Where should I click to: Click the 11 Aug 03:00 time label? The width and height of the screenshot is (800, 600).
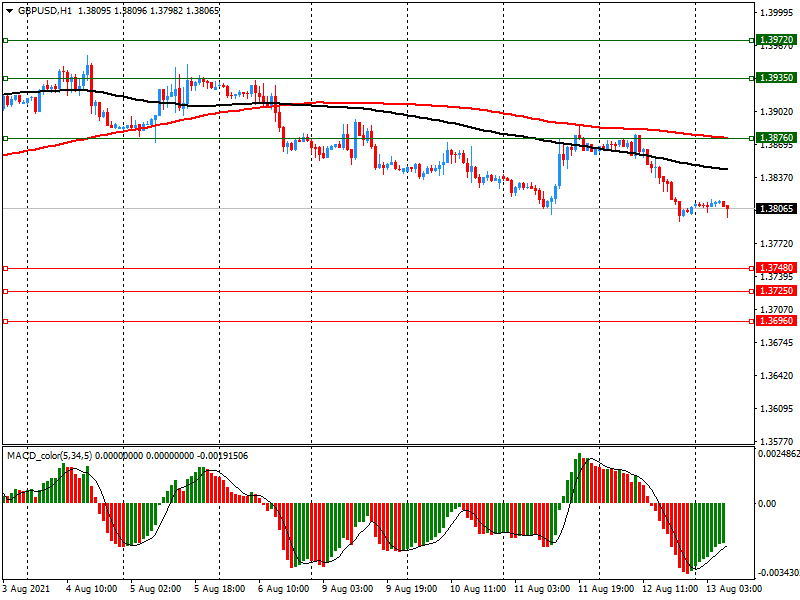542,589
